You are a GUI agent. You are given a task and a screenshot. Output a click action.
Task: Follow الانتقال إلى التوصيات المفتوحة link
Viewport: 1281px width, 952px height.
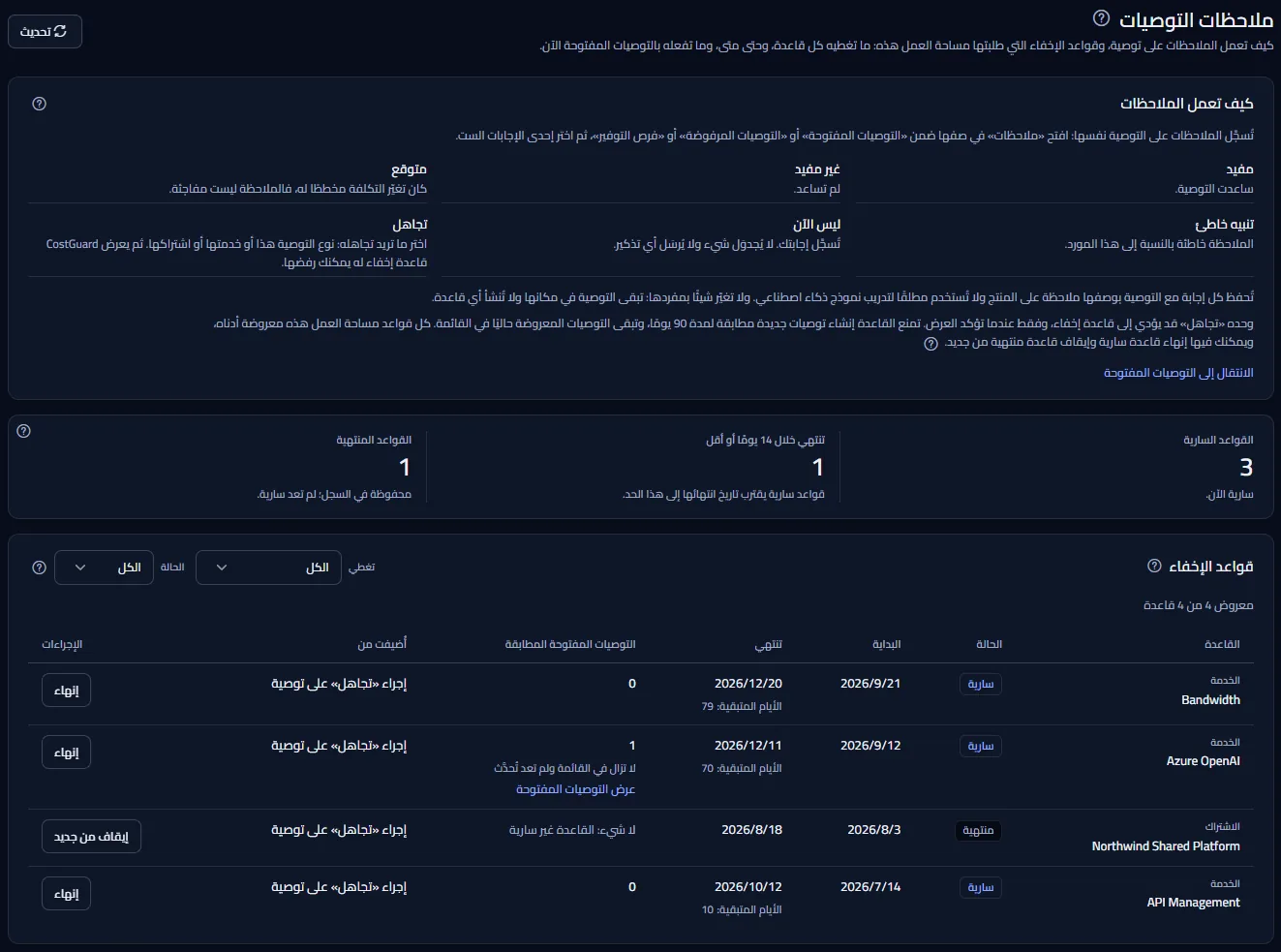click(1178, 373)
